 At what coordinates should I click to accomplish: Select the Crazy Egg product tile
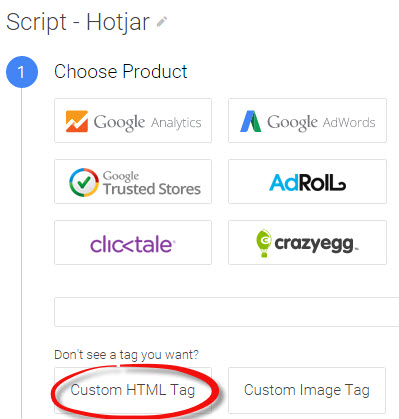tap(307, 243)
